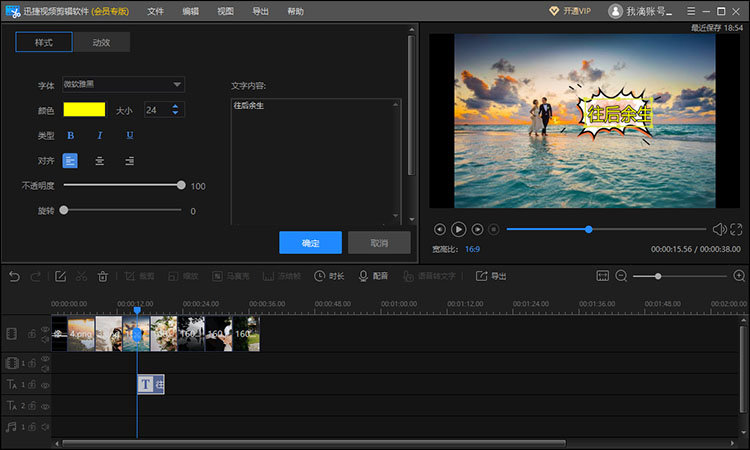Click the scissors split icon

tap(81, 276)
